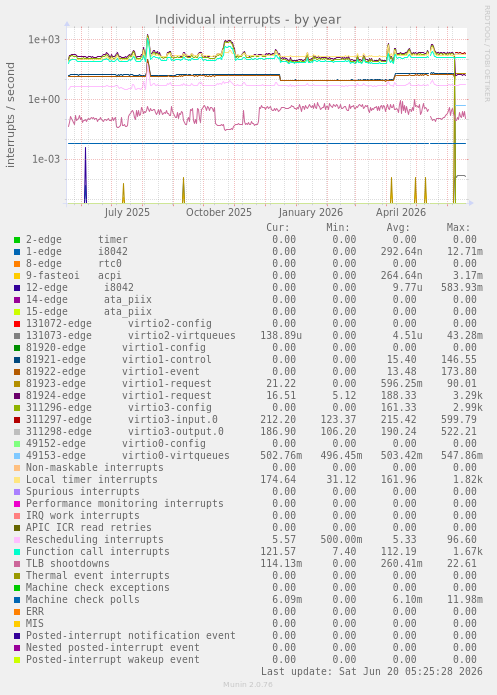
Task: Click the 599.79 max value for virtio3-input.0
Action: 458,419
